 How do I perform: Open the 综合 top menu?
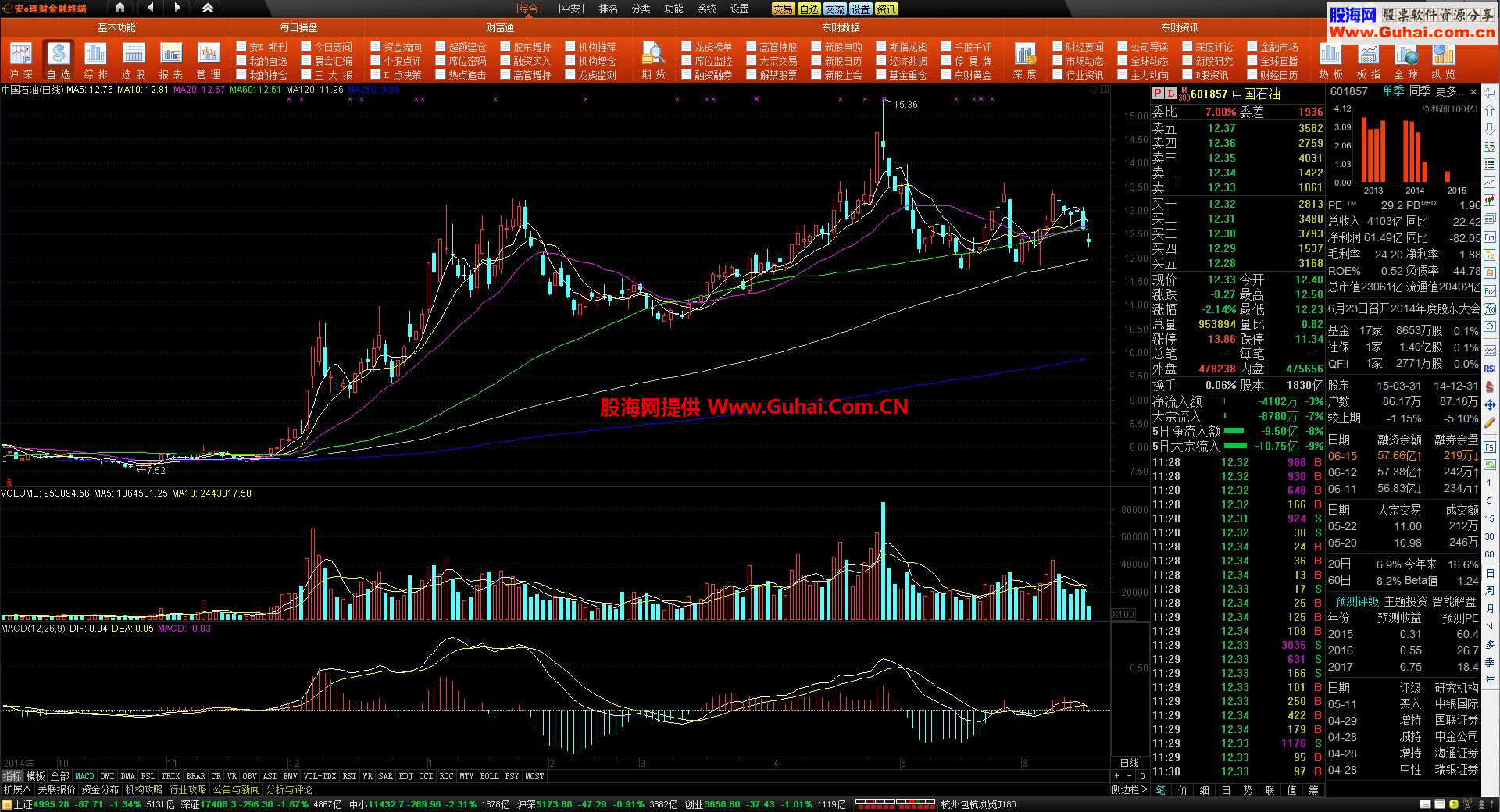point(529,9)
